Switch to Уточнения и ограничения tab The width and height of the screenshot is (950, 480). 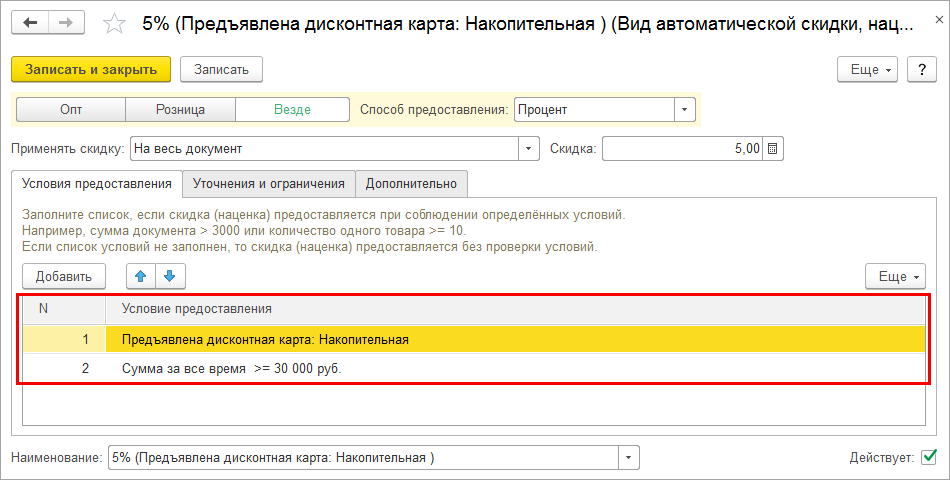pyautogui.click(x=269, y=184)
